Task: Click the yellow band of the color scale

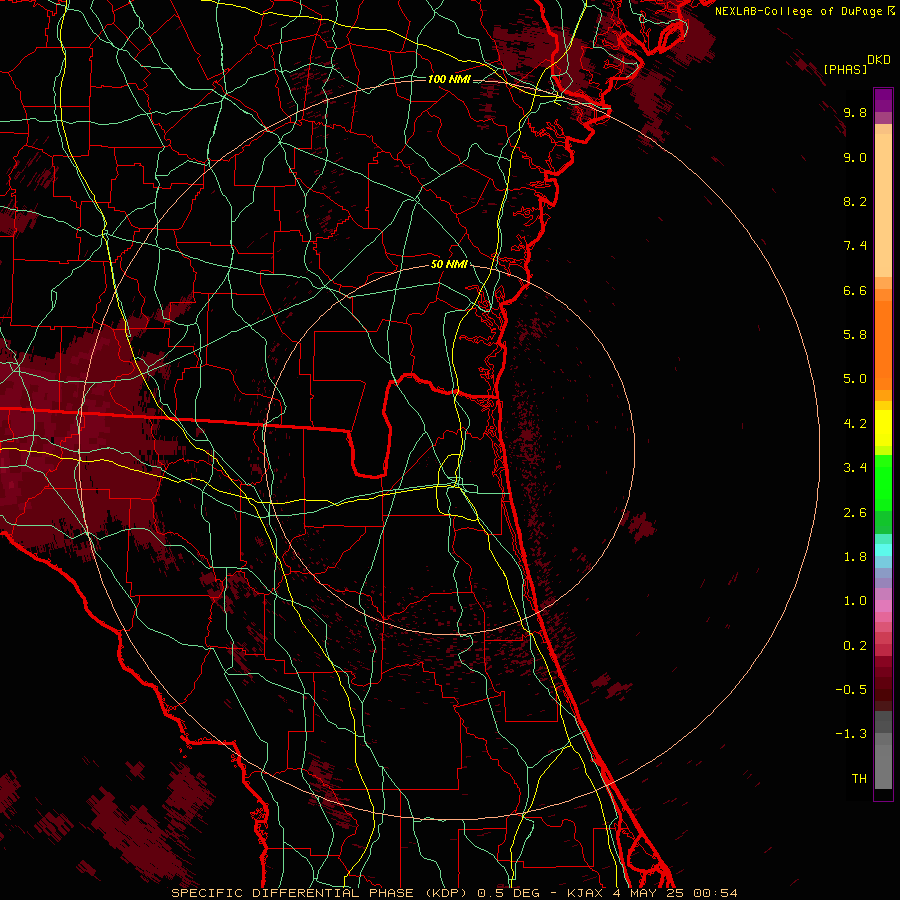Action: [883, 428]
